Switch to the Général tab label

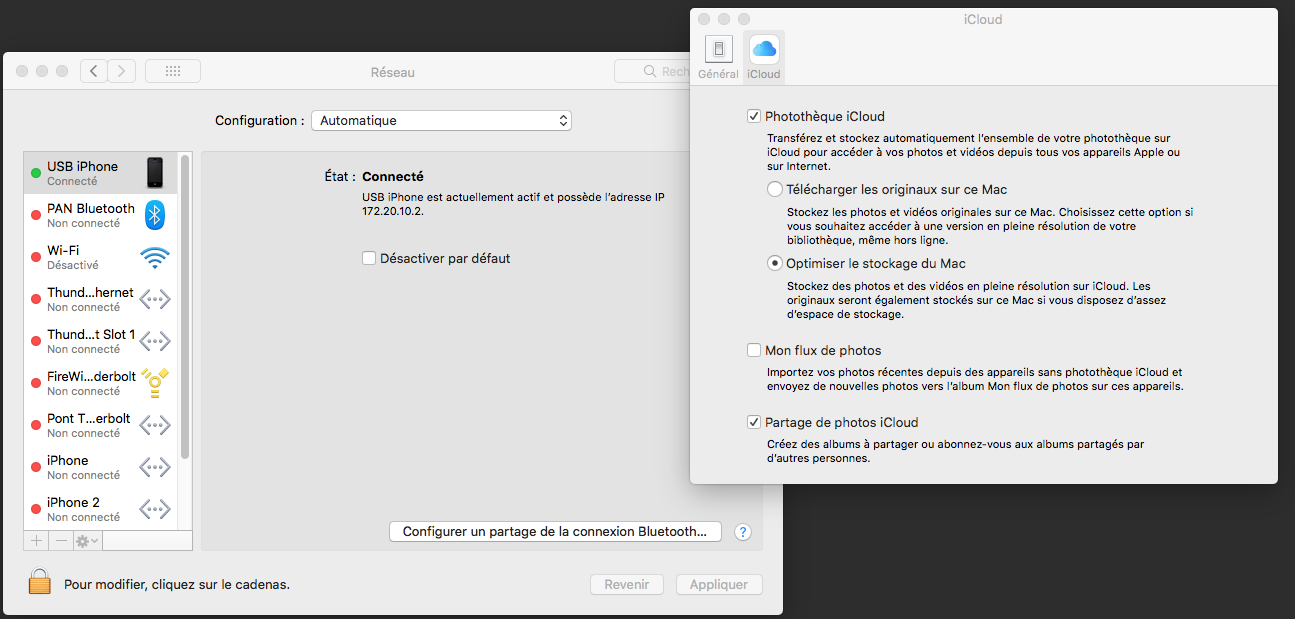(x=718, y=74)
